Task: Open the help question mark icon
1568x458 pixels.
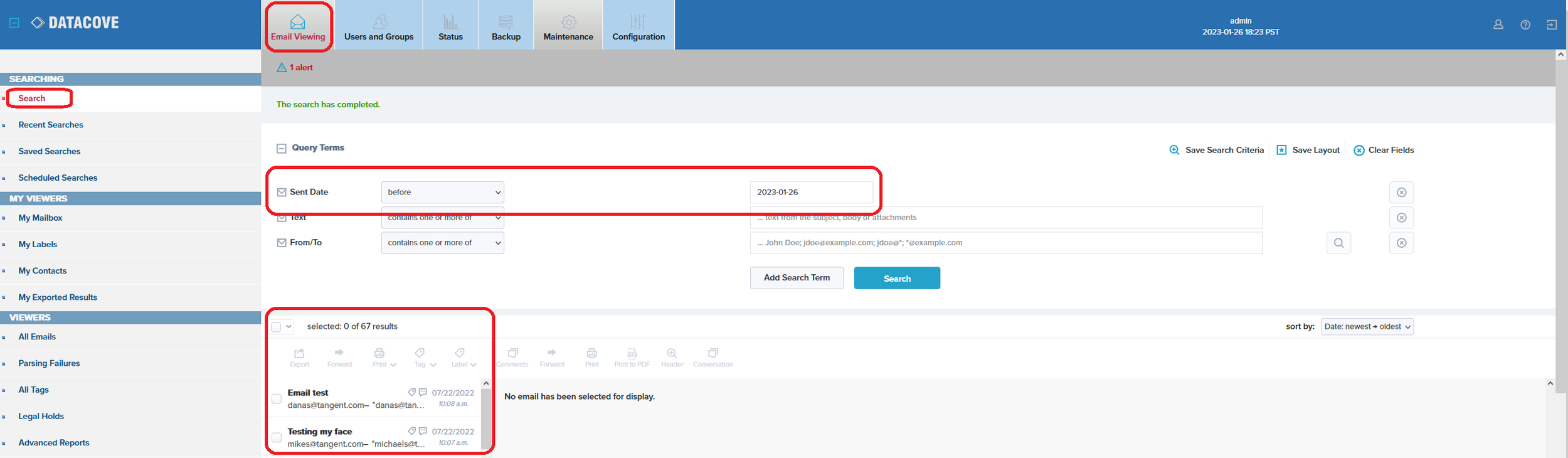Action: [x=1525, y=24]
